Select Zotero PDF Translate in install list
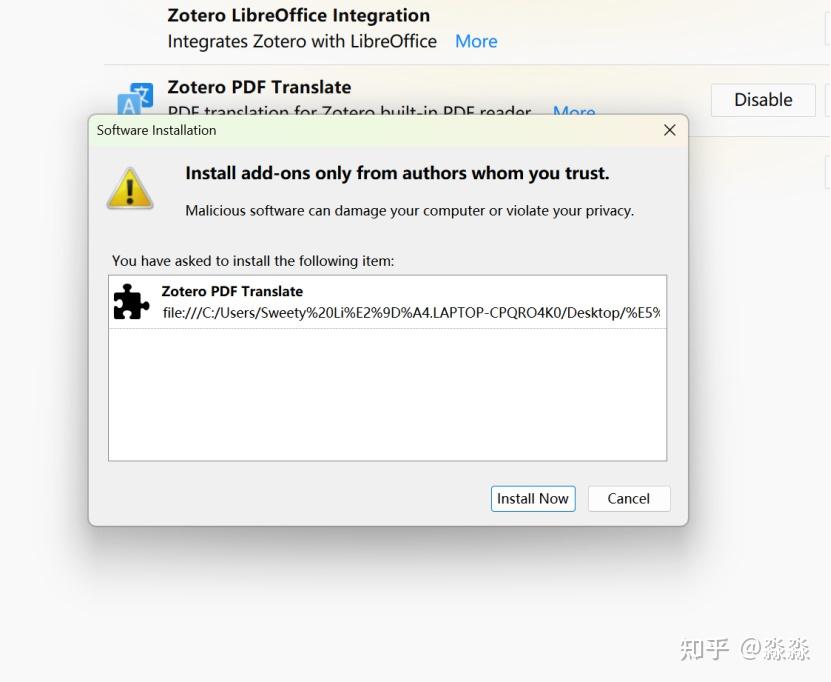This screenshot has height=682, width=831. tap(387, 302)
